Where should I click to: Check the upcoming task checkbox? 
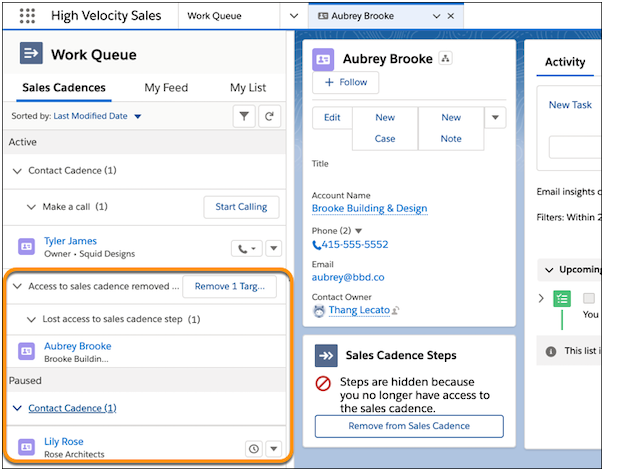(x=589, y=299)
